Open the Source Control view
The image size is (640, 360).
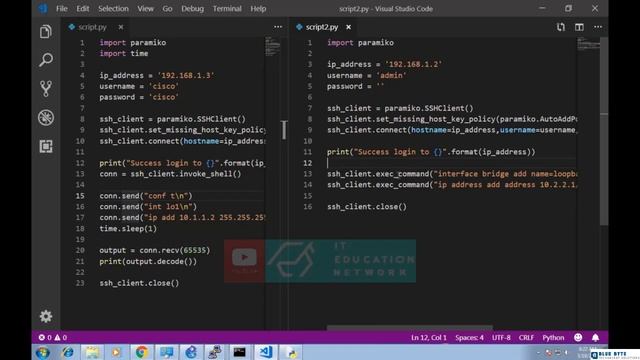[x=46, y=89]
